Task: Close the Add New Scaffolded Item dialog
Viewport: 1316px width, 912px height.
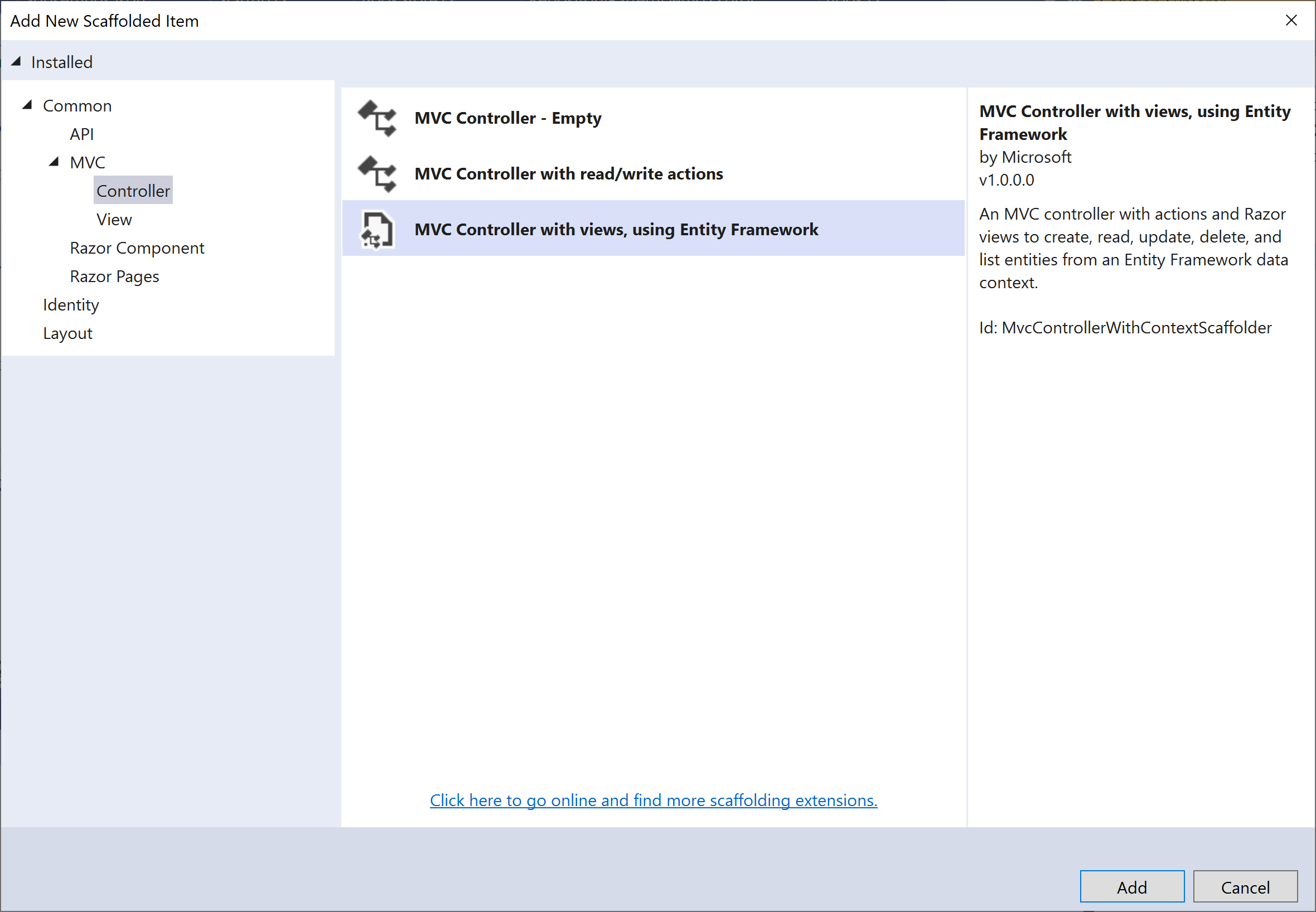Action: [1290, 21]
